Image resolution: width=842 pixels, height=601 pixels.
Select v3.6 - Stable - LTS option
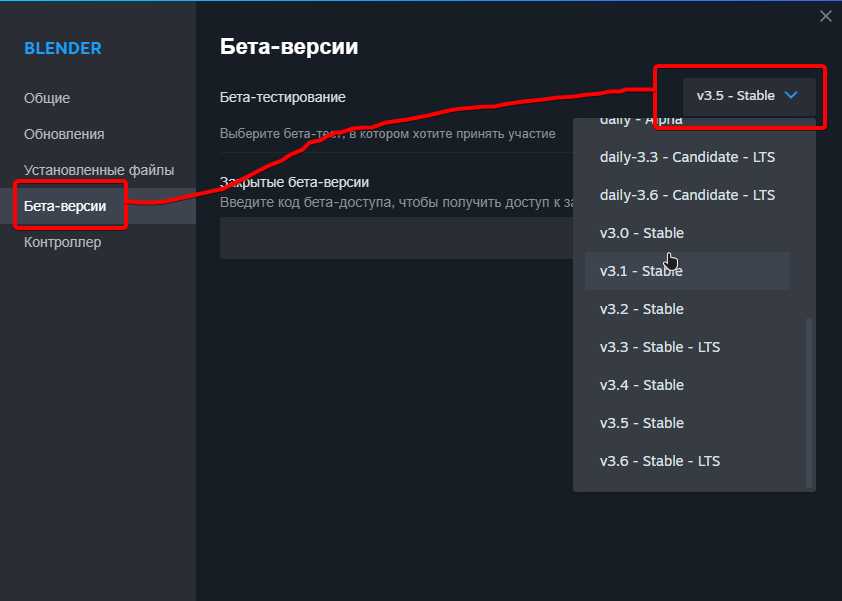coord(687,461)
